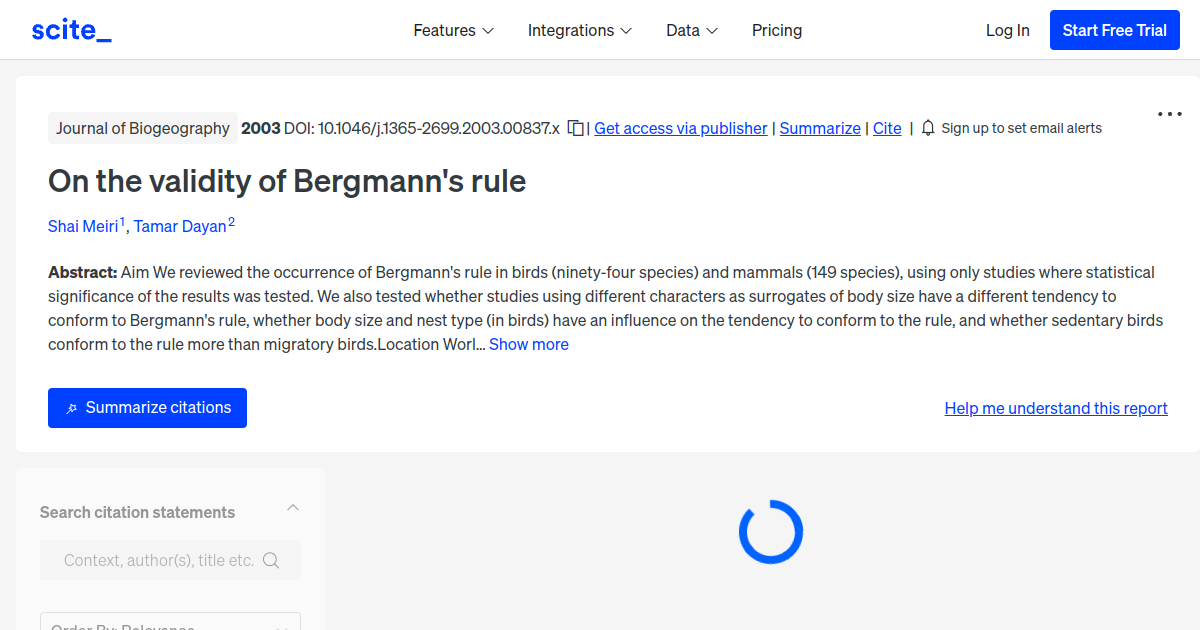Viewport: 1200px width, 630px height.
Task: Select the Pricing menu item
Action: pyautogui.click(x=777, y=30)
